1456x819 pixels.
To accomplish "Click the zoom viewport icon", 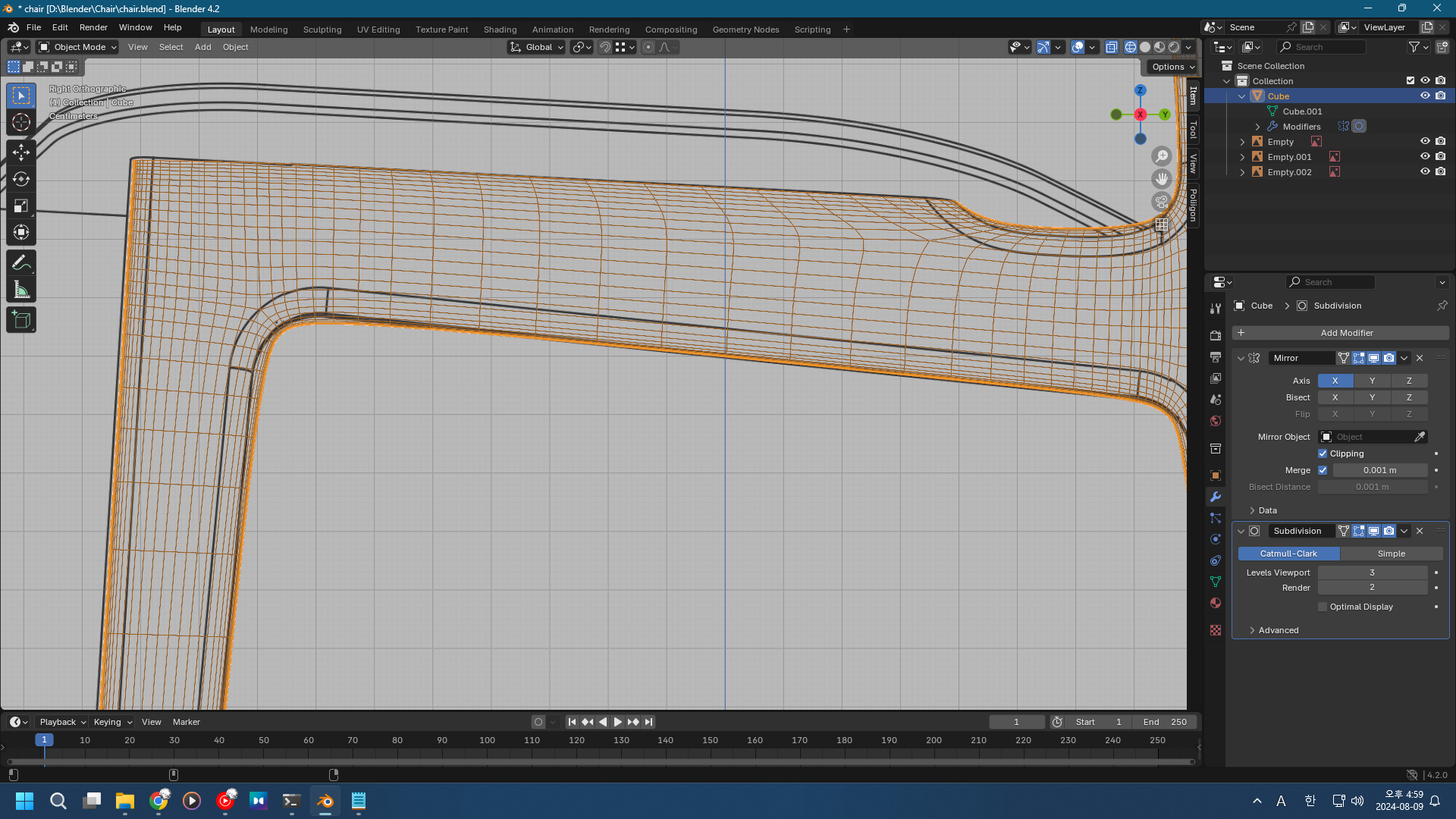I will 1162,156.
